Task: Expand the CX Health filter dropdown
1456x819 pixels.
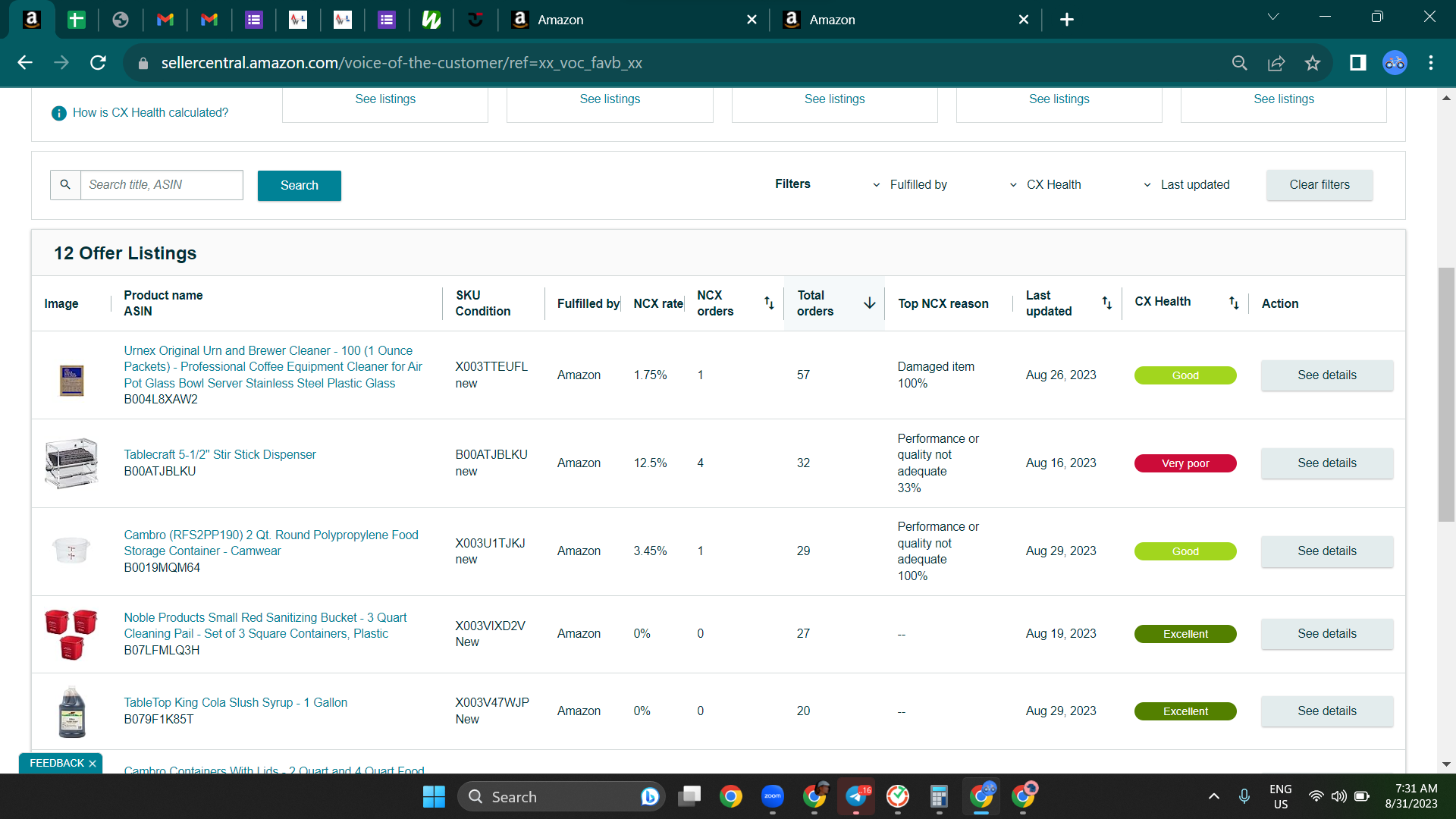Action: (1046, 185)
